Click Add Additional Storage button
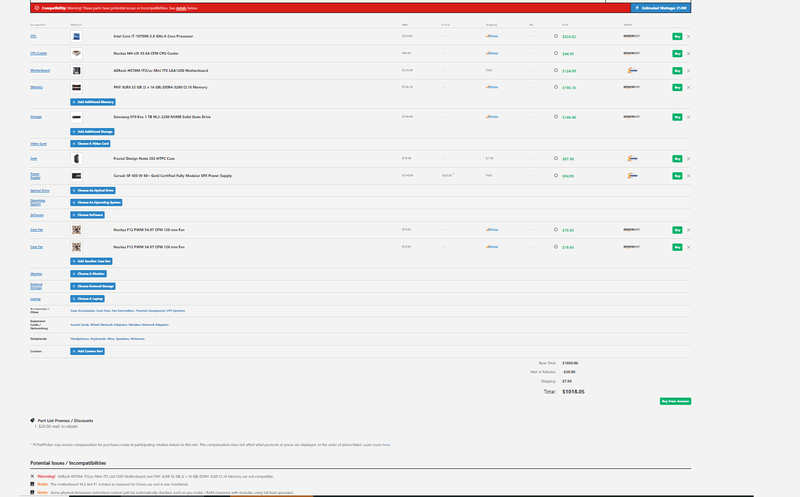Viewport: 800px width, 497px height. 92,132
